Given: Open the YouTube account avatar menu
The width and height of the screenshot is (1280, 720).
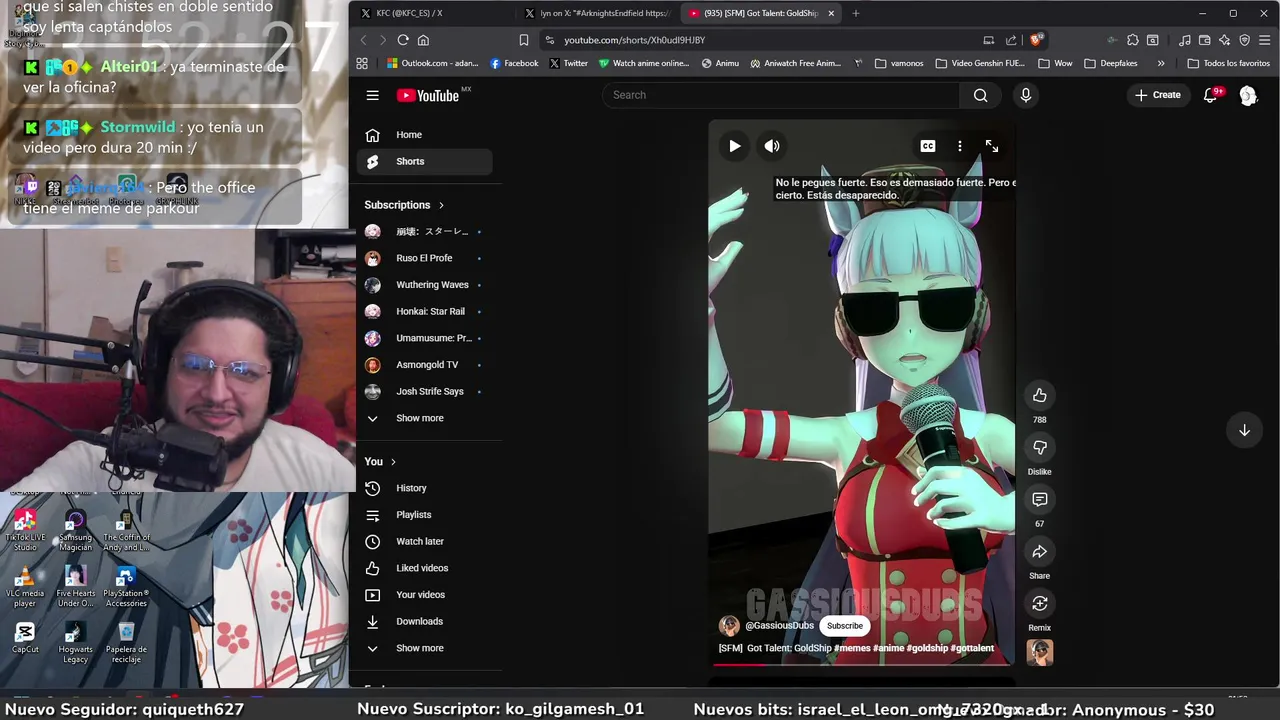Looking at the screenshot, I should pyautogui.click(x=1248, y=95).
